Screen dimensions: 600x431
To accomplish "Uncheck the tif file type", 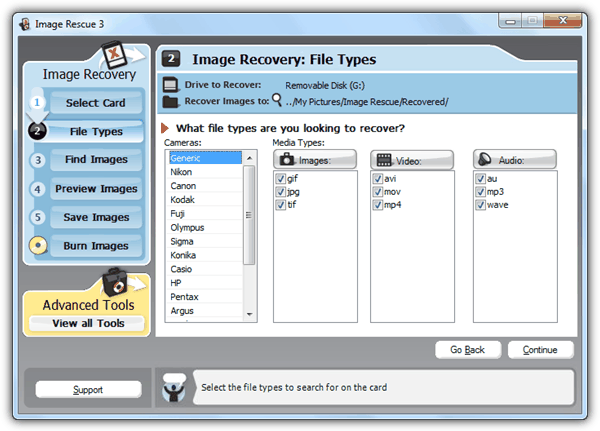I will coord(281,205).
